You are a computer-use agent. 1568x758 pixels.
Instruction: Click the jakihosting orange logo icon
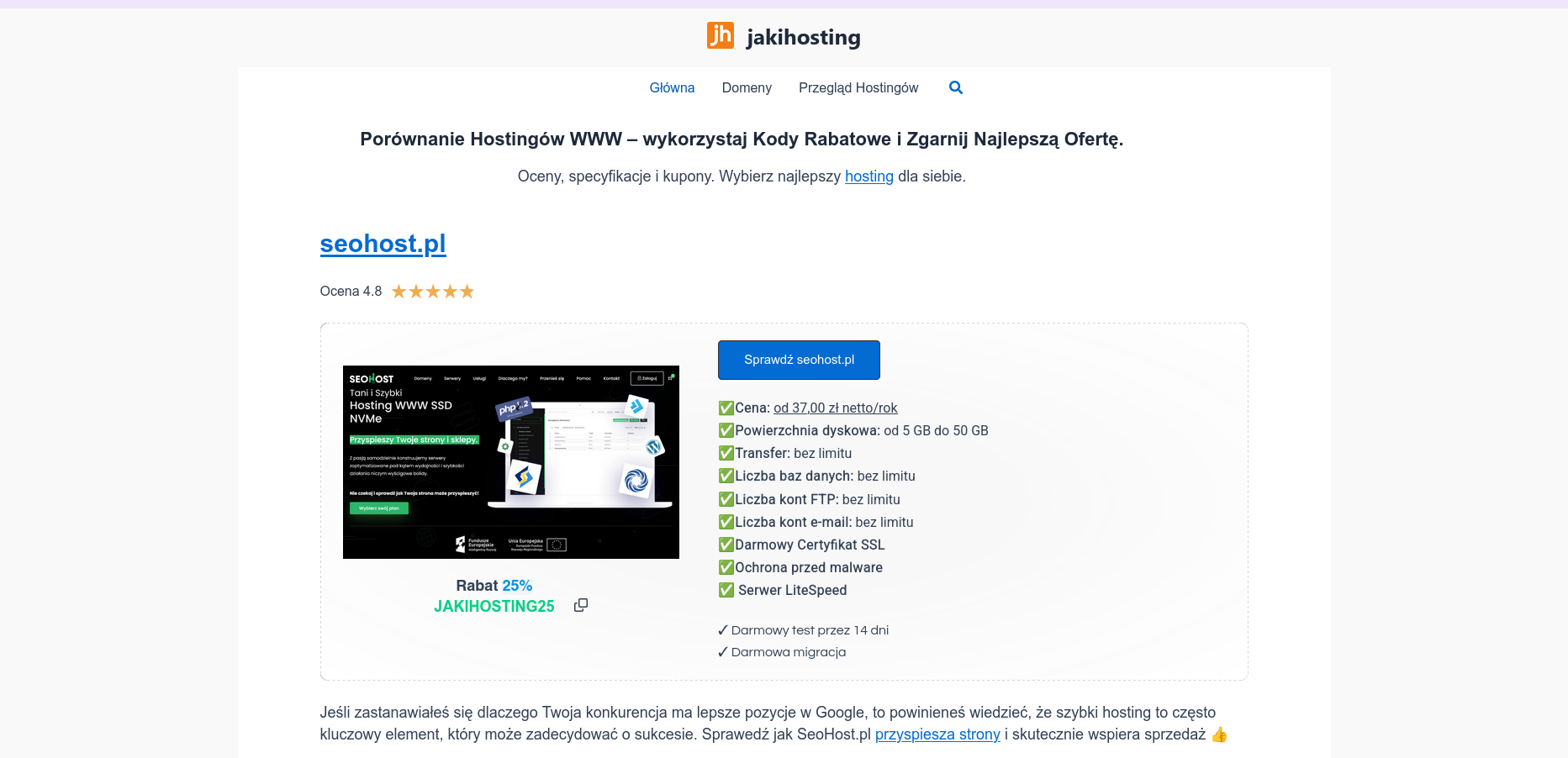tap(721, 35)
